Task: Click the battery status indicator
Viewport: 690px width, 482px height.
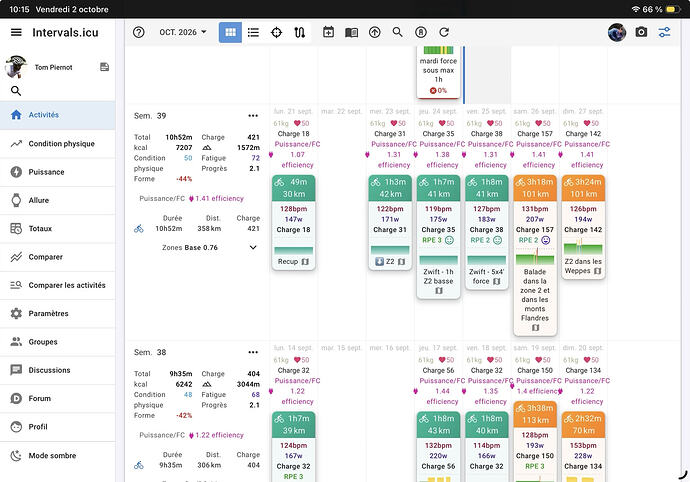Action: [672, 9]
